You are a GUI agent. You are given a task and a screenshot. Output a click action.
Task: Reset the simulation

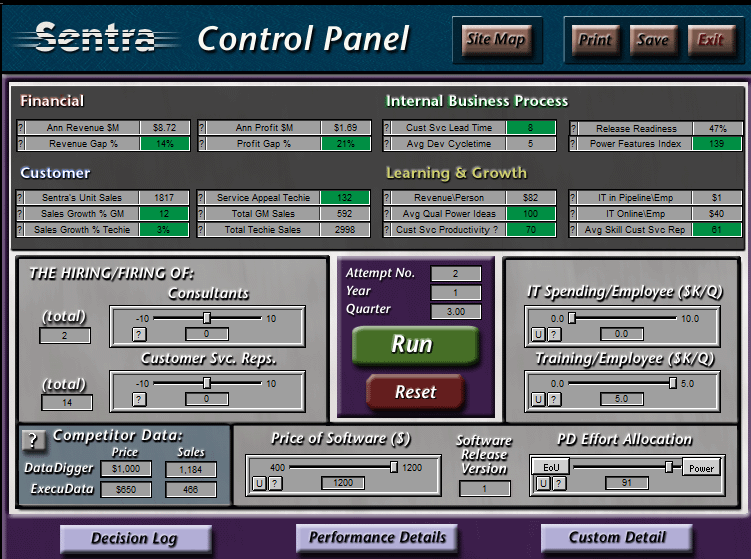[415, 392]
